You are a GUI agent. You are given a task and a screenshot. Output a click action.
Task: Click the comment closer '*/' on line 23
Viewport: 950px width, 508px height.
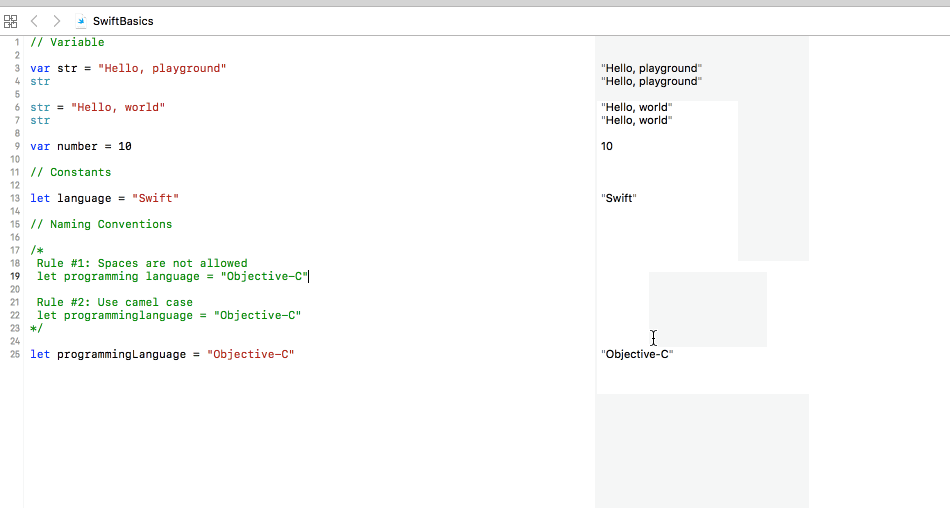[x=36, y=329]
